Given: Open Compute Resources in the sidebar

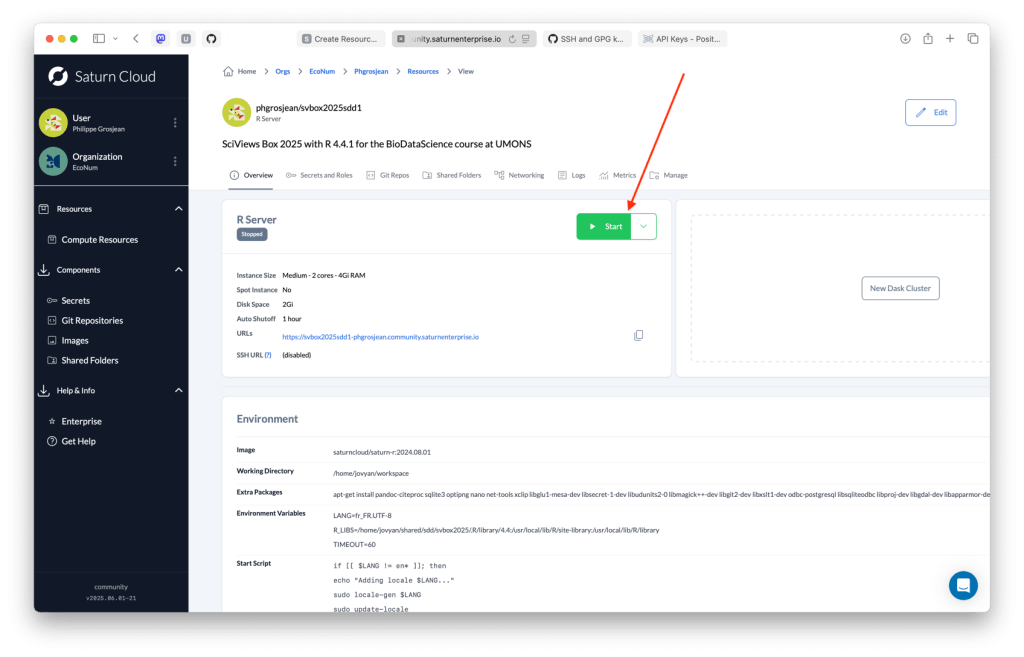Looking at the screenshot, I should click(93, 240).
